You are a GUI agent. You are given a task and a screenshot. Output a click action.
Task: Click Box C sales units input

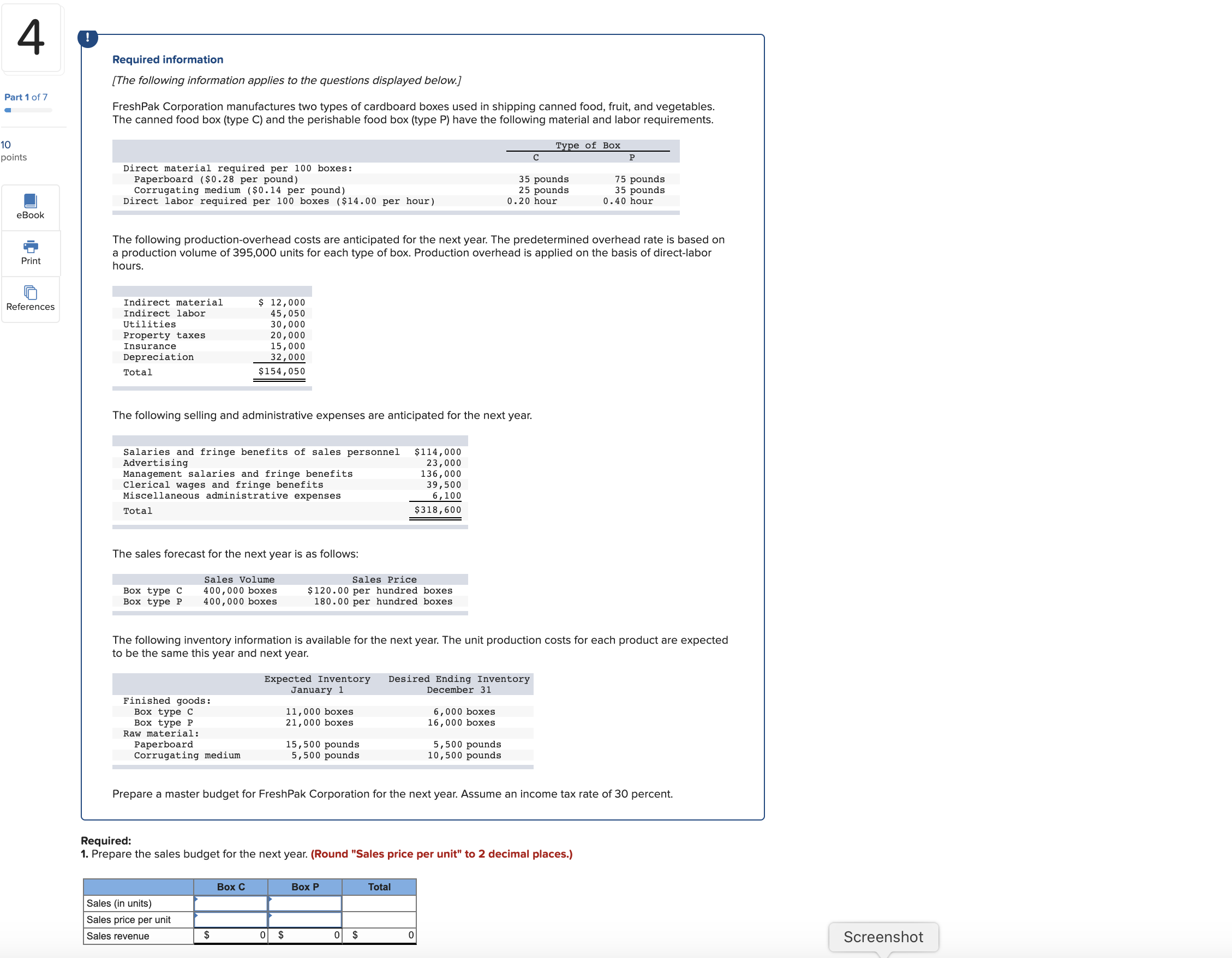[x=231, y=903]
